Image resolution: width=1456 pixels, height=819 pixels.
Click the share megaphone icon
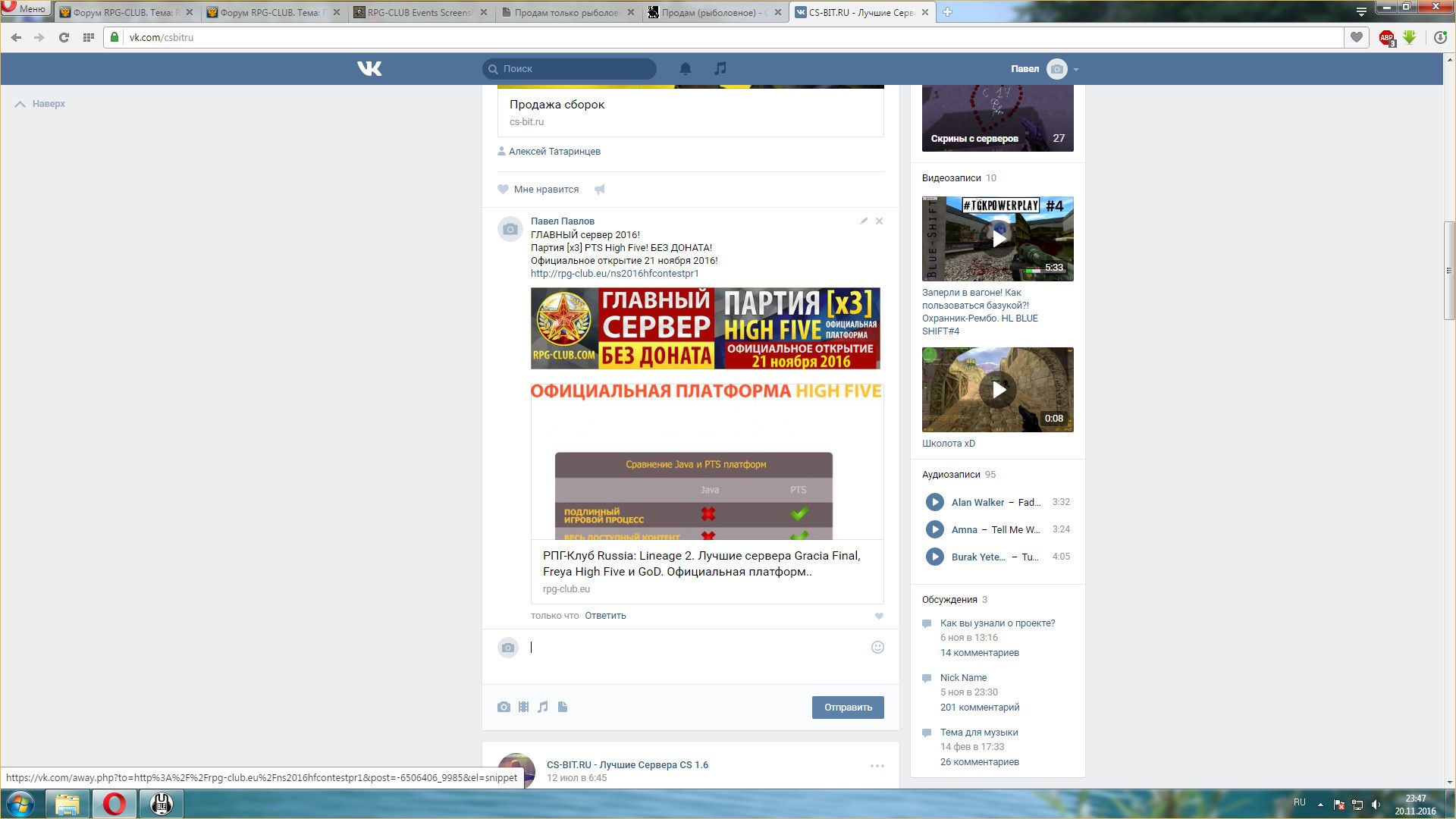pos(600,190)
